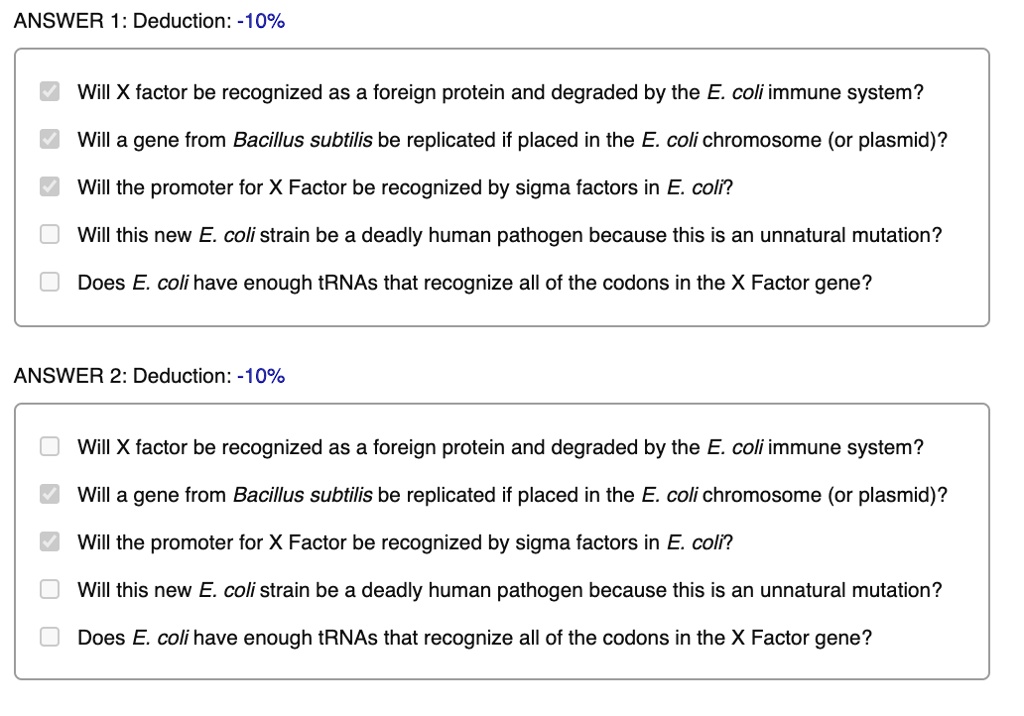Viewport: 1024px width, 716px height.
Task: Check the unnatural mutation question in Answer 2
Action: [48, 589]
